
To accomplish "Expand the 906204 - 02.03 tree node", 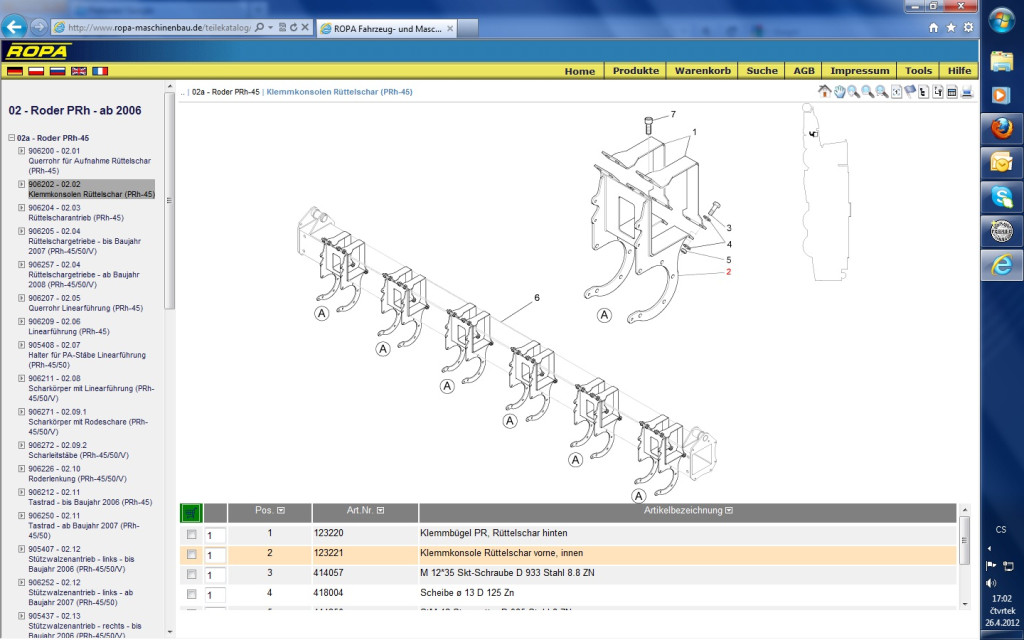I will [22, 208].
